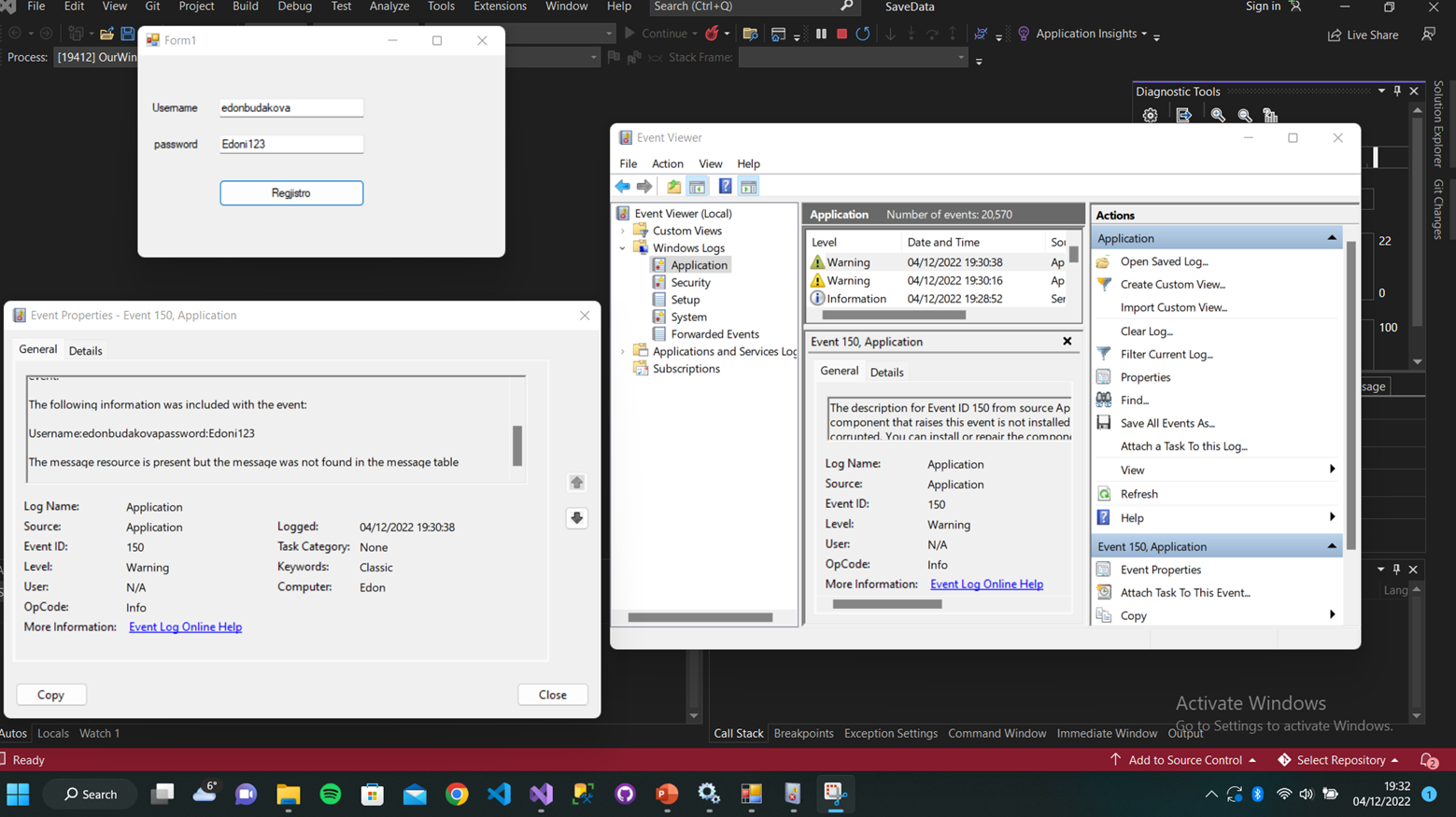The width and height of the screenshot is (1456, 817).
Task: Collapse the Application section header in Actions
Action: click(x=1330, y=237)
